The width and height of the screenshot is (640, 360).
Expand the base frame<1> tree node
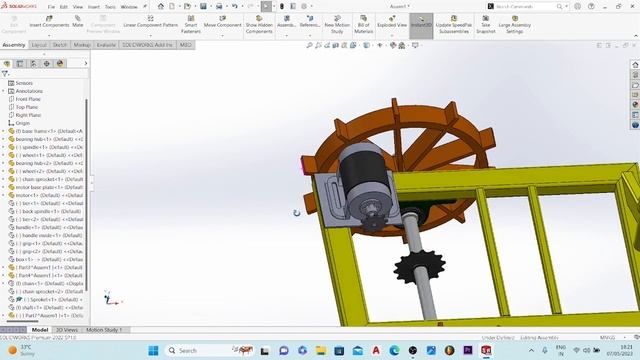click(x=4, y=131)
